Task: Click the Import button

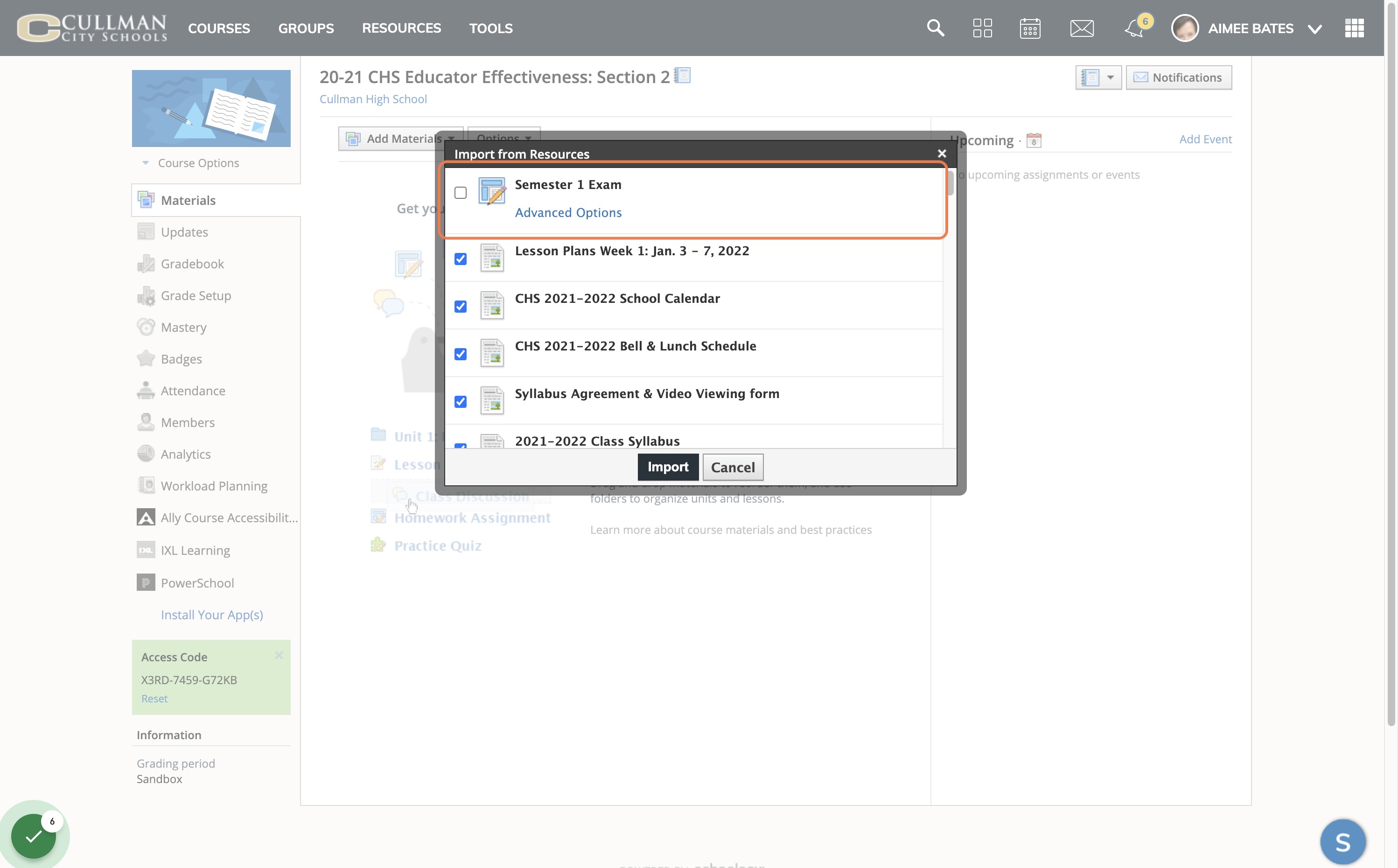Action: coord(667,467)
